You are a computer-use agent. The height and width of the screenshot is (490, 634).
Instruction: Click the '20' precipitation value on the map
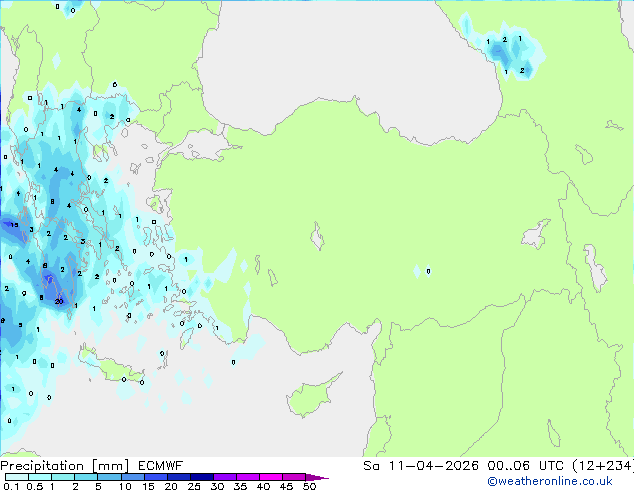pyautogui.click(x=59, y=302)
